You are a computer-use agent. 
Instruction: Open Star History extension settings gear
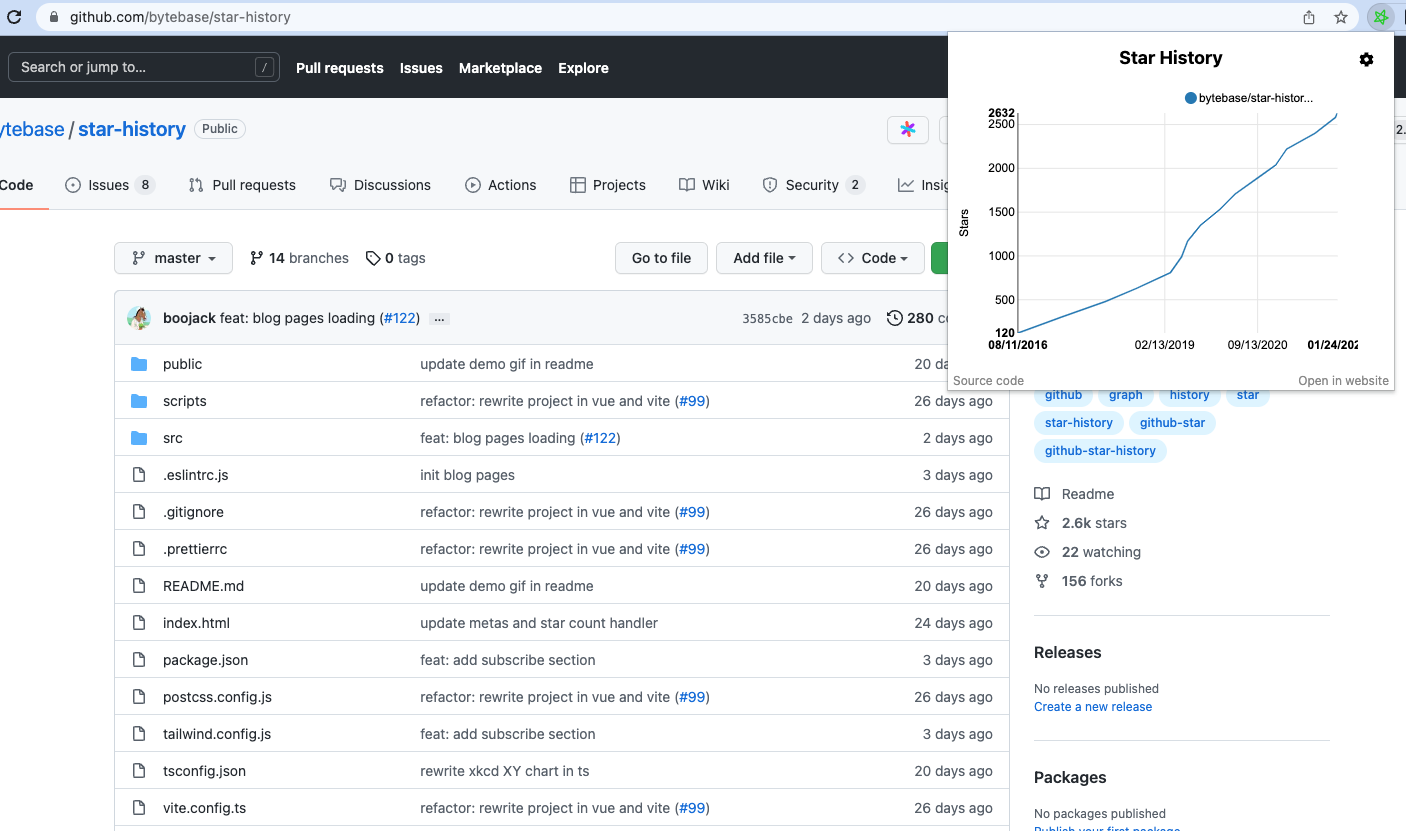1366,59
